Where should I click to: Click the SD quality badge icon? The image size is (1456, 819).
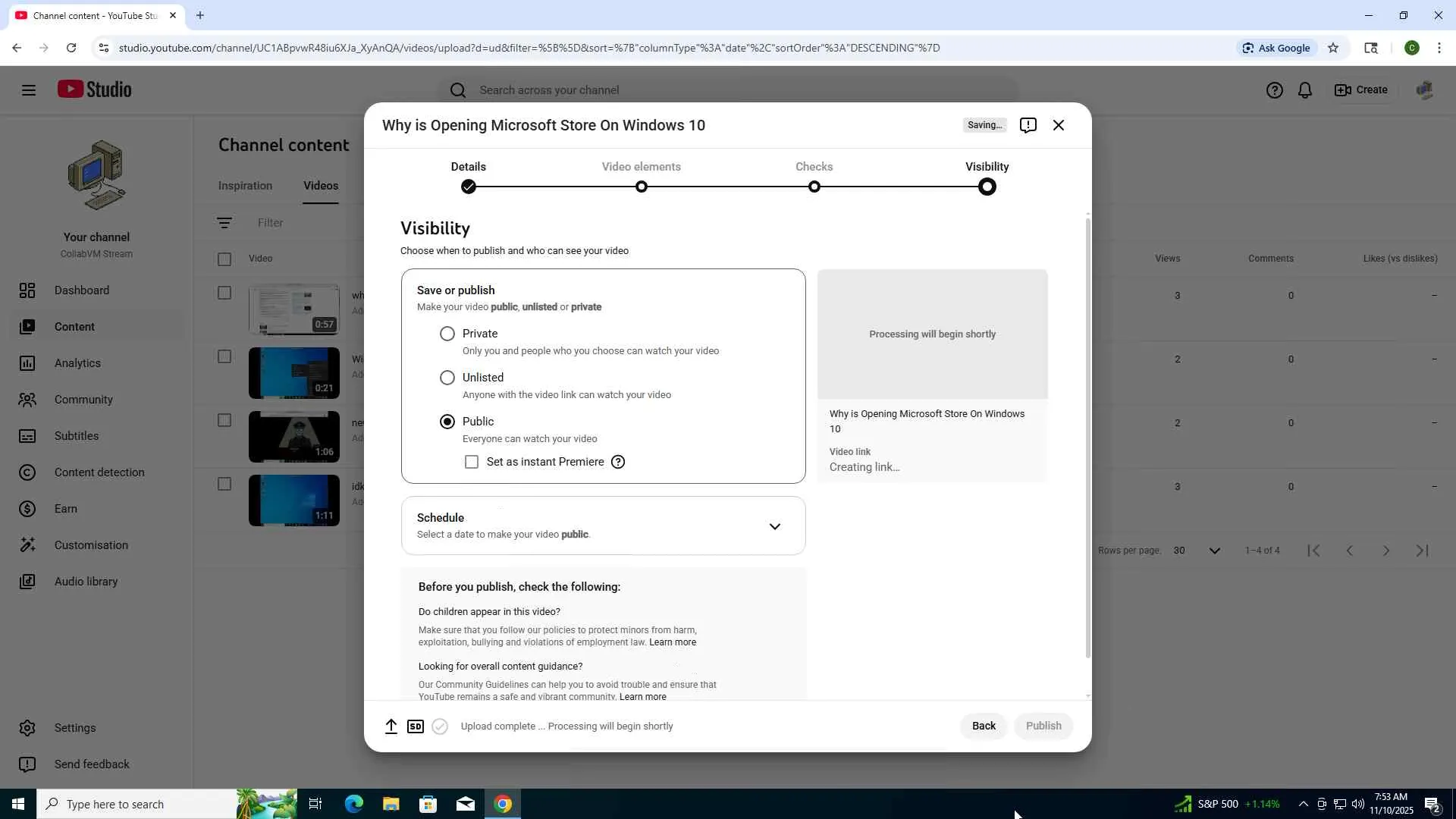(x=416, y=726)
